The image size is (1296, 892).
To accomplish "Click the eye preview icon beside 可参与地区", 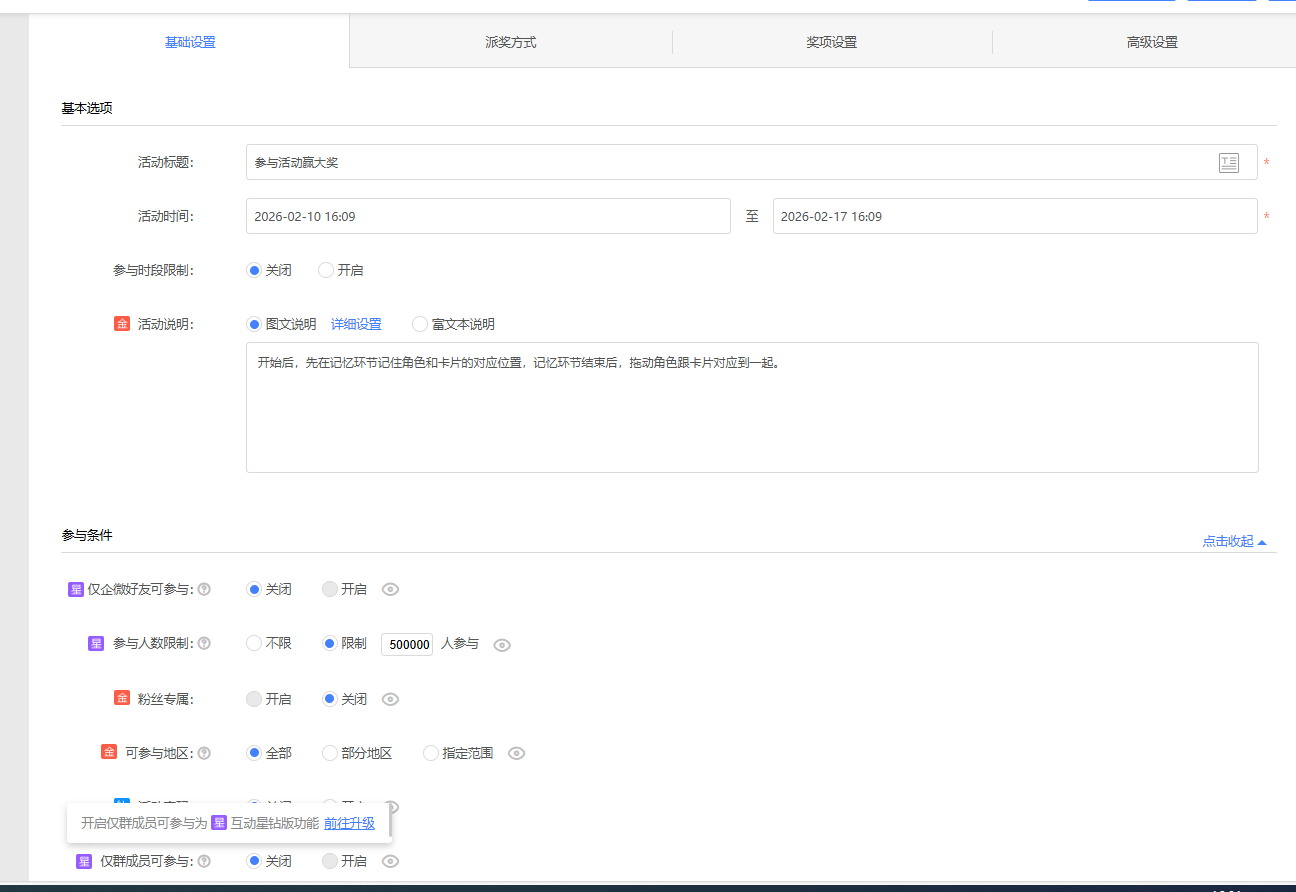I will pos(516,752).
